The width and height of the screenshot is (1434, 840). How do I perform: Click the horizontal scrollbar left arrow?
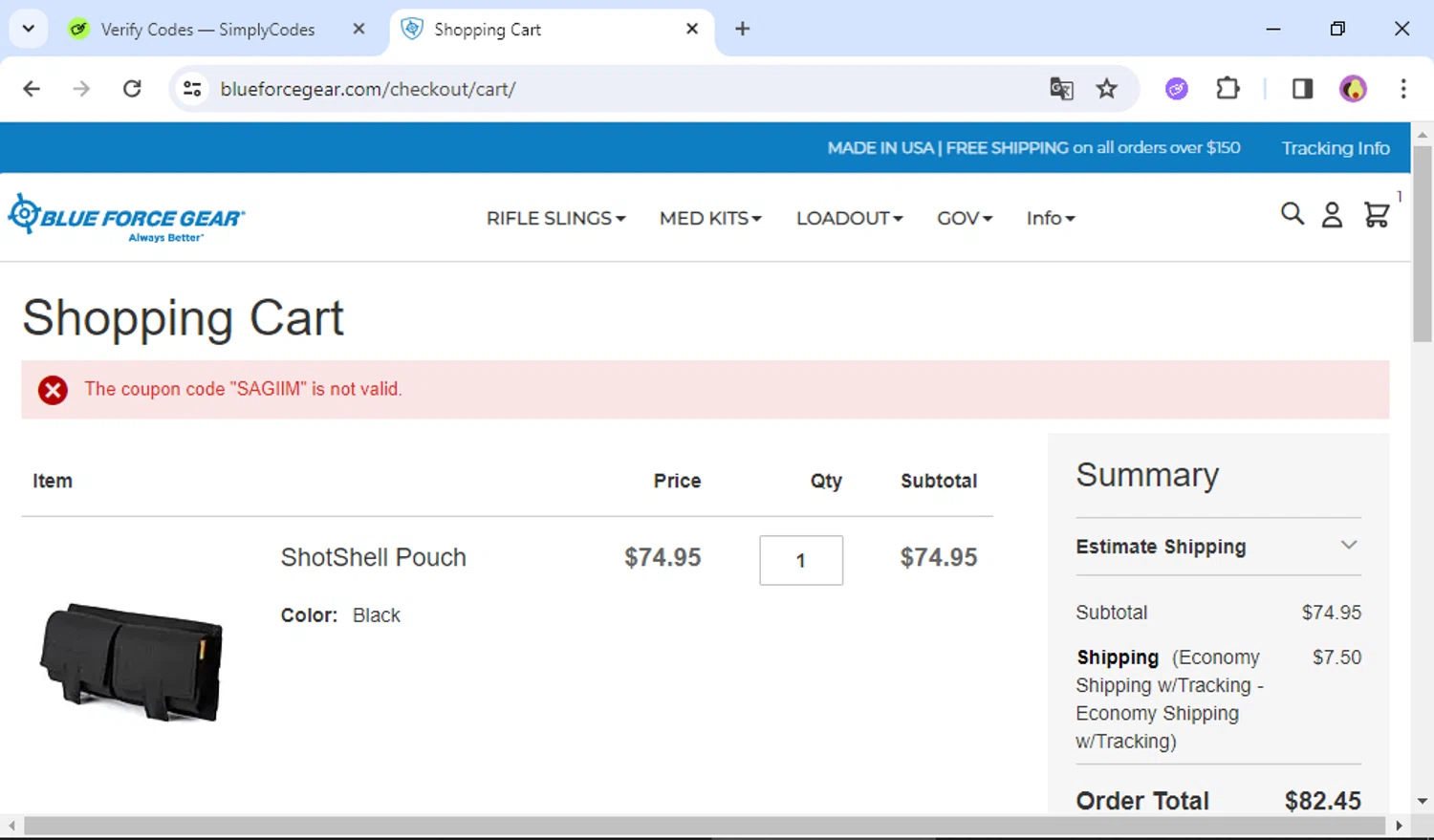[11, 826]
